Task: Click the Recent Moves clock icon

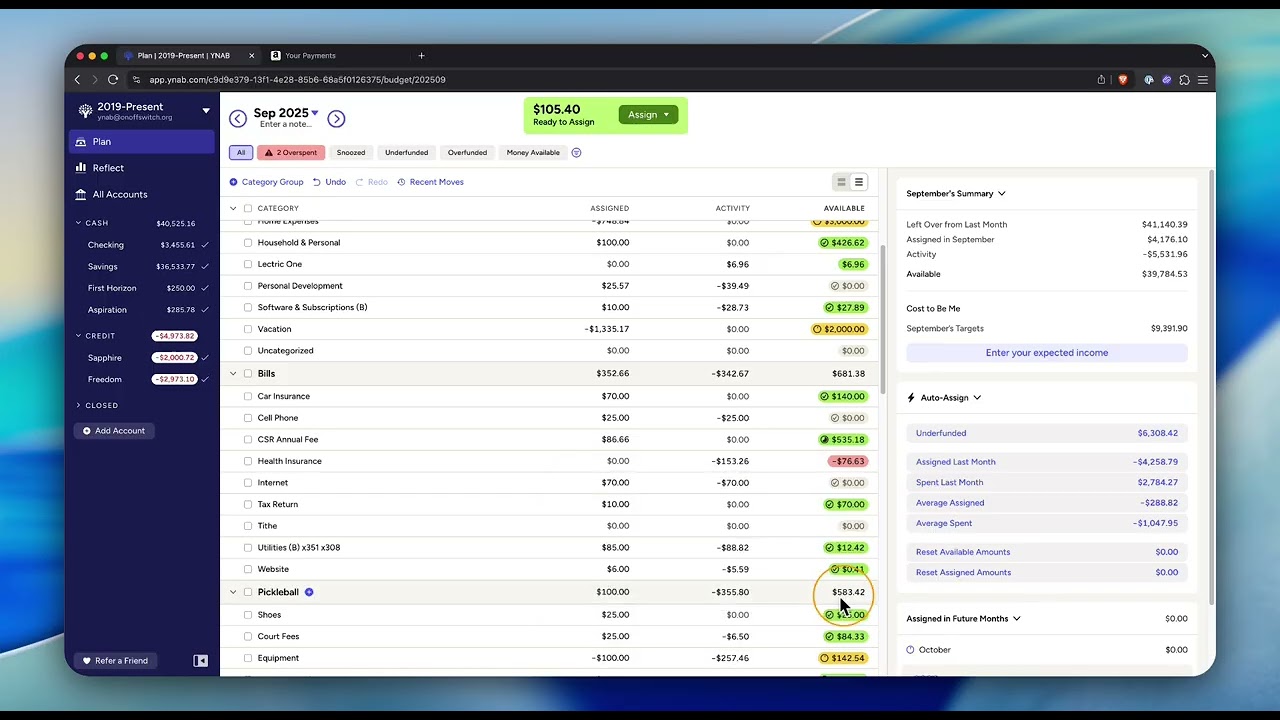Action: (x=401, y=182)
